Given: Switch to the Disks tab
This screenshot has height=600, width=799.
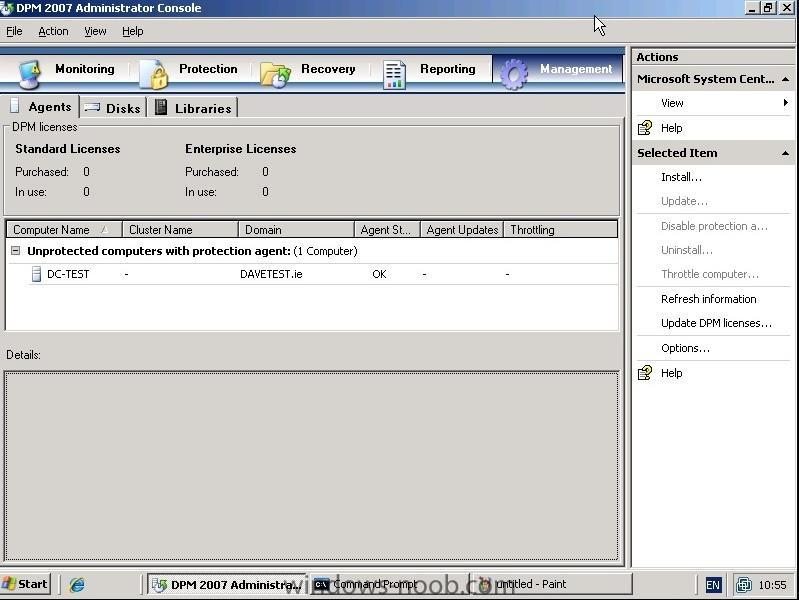Looking at the screenshot, I should (114, 108).
